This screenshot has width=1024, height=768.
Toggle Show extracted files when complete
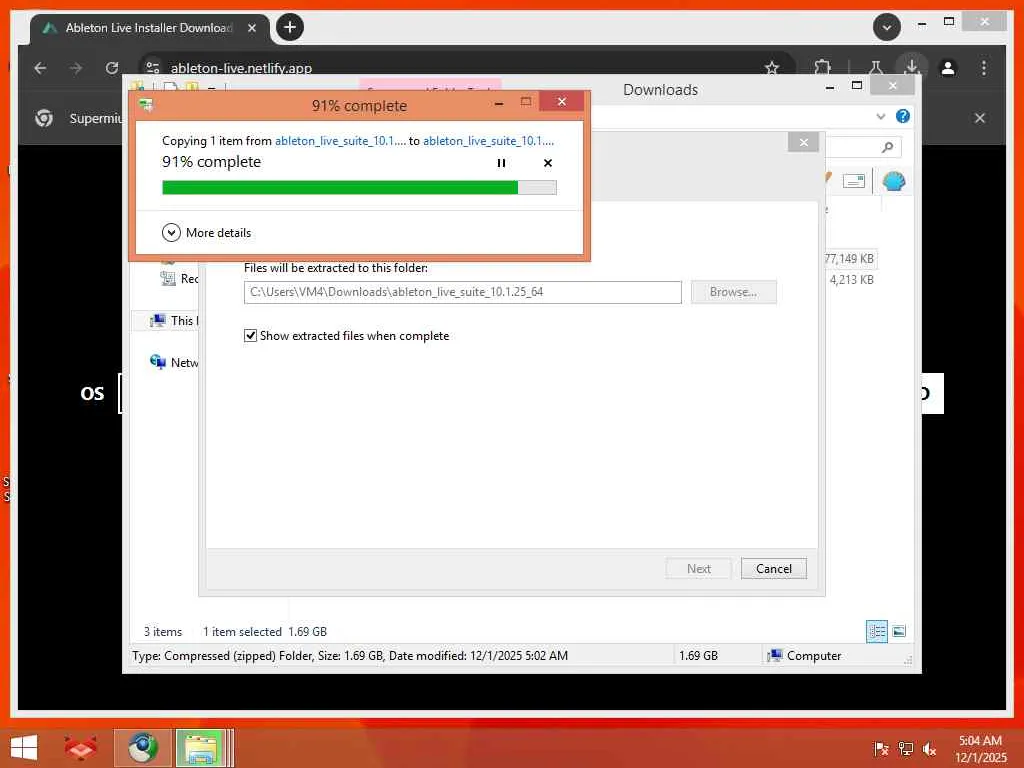point(347,336)
